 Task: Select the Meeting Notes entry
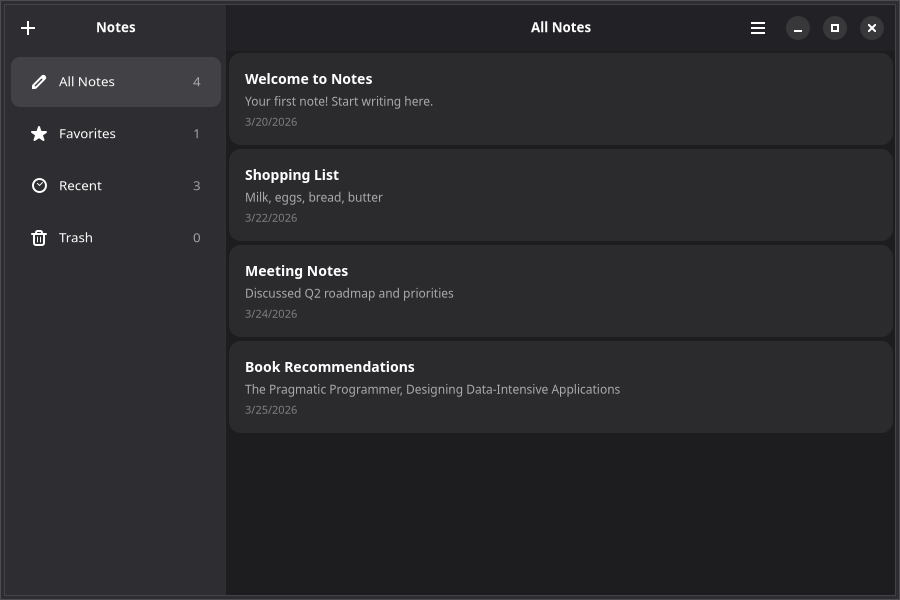[560, 291]
